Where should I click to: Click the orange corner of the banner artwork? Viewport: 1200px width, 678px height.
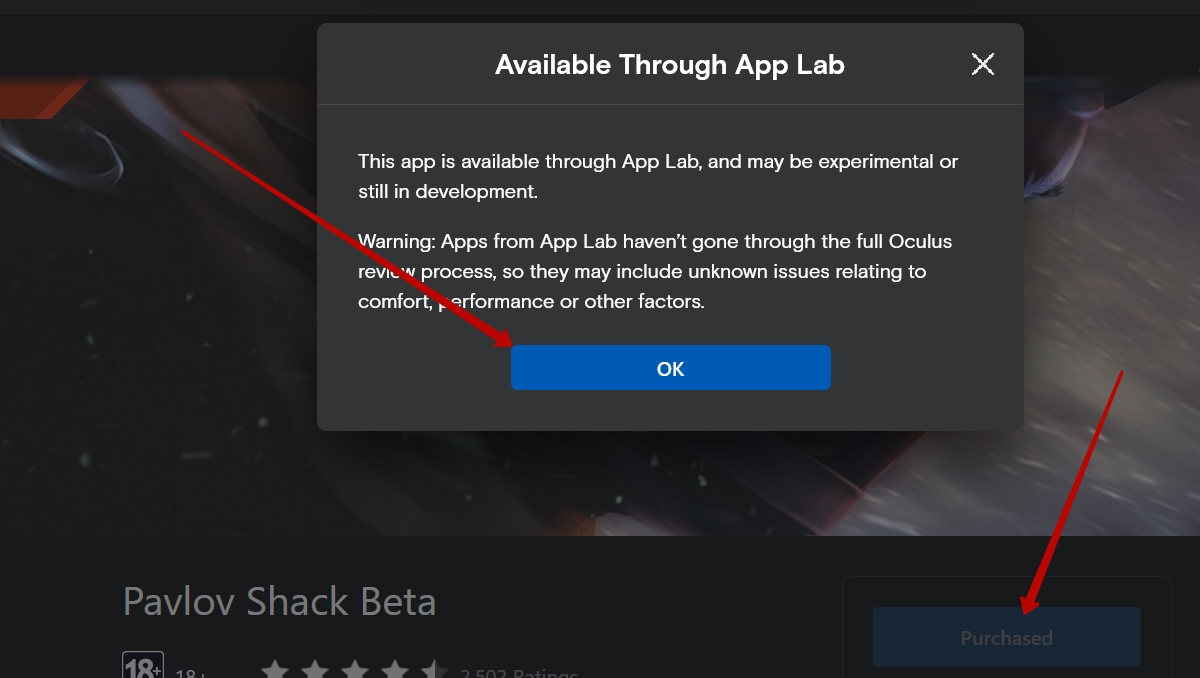pyautogui.click(x=40, y=97)
